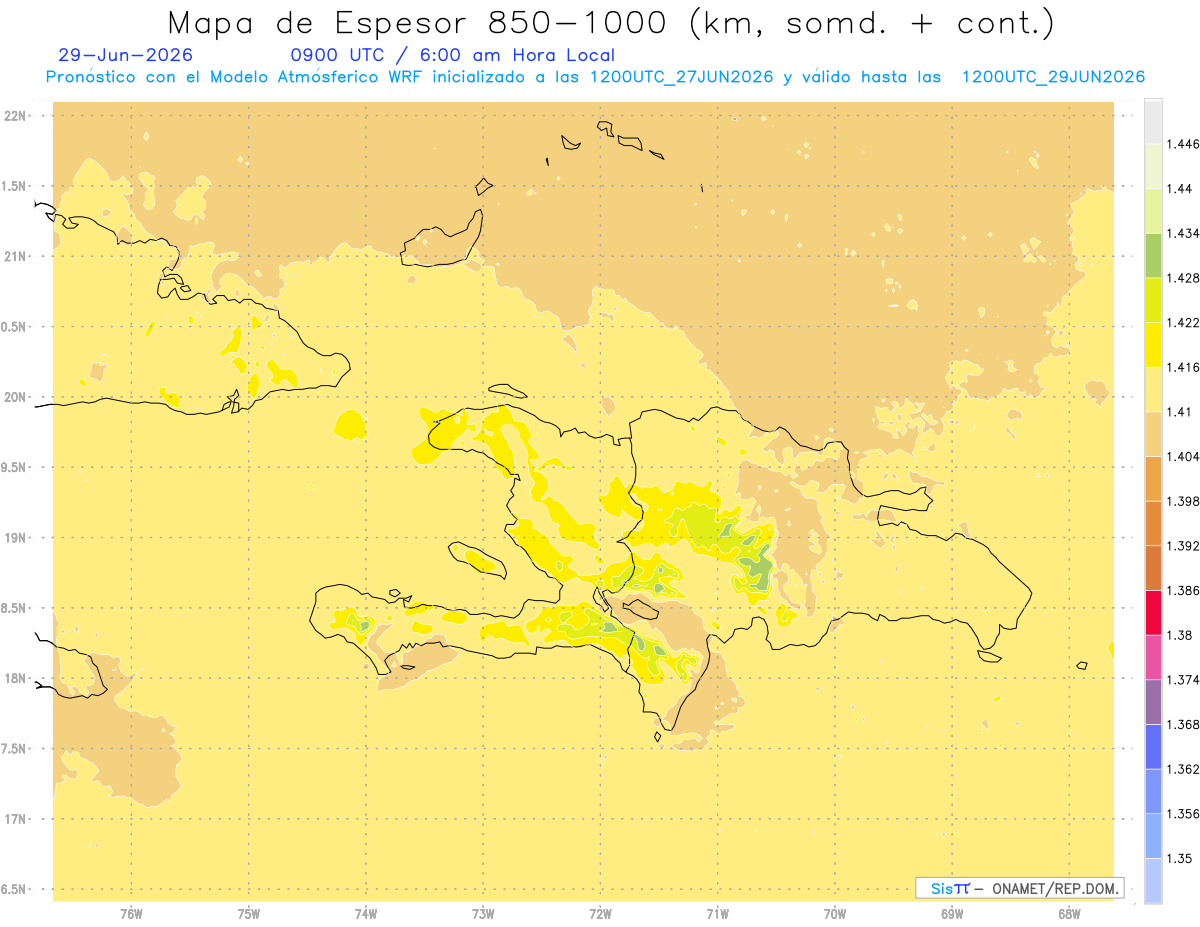Viewport: 1200px width, 927px height.
Task: Click the '71W' longitude label
Action: pyautogui.click(x=718, y=914)
